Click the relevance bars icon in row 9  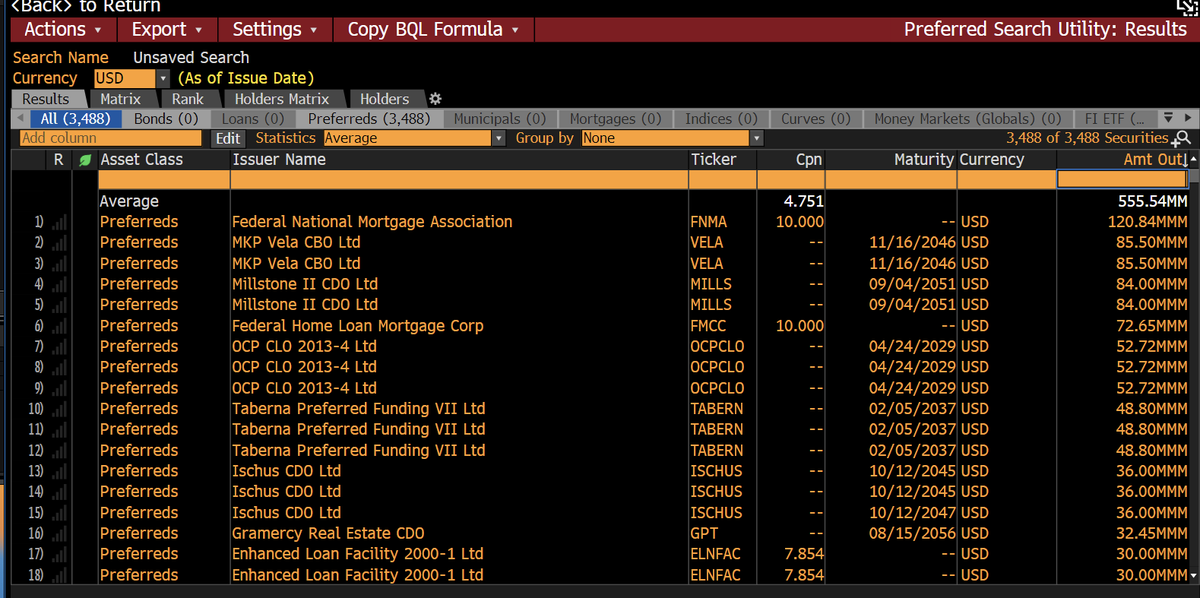click(57, 388)
